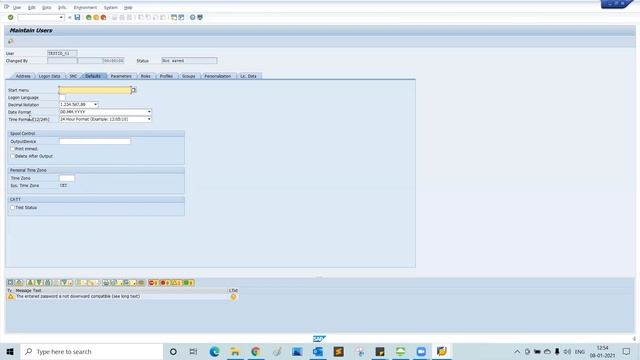Open Windows notification center
640x360 pixels.
[x=627, y=351]
